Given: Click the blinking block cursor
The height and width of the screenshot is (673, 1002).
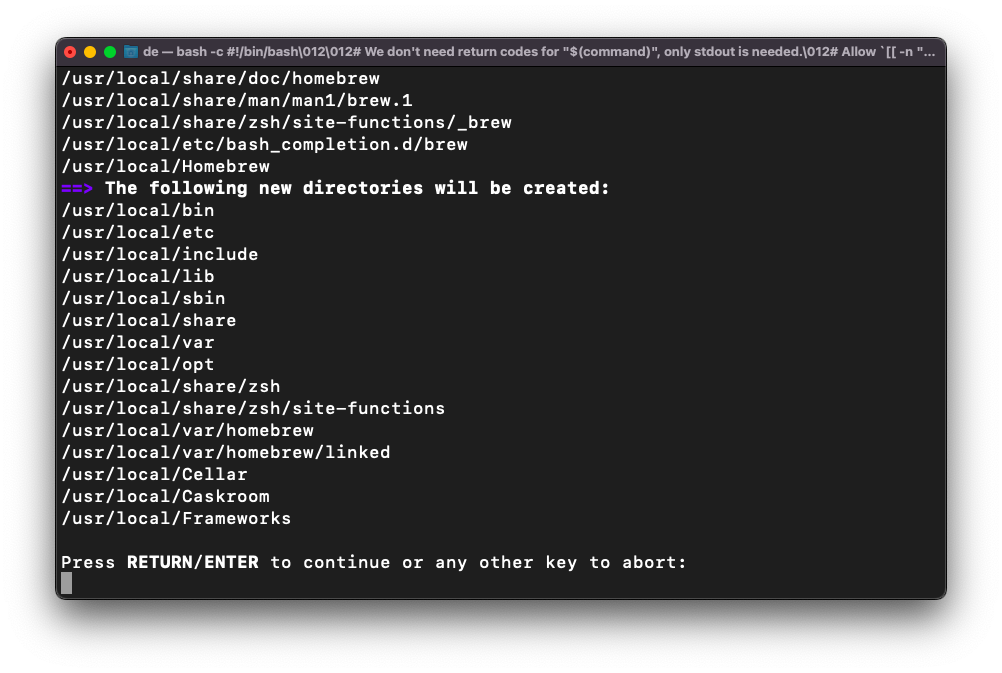Looking at the screenshot, I should pos(66,584).
